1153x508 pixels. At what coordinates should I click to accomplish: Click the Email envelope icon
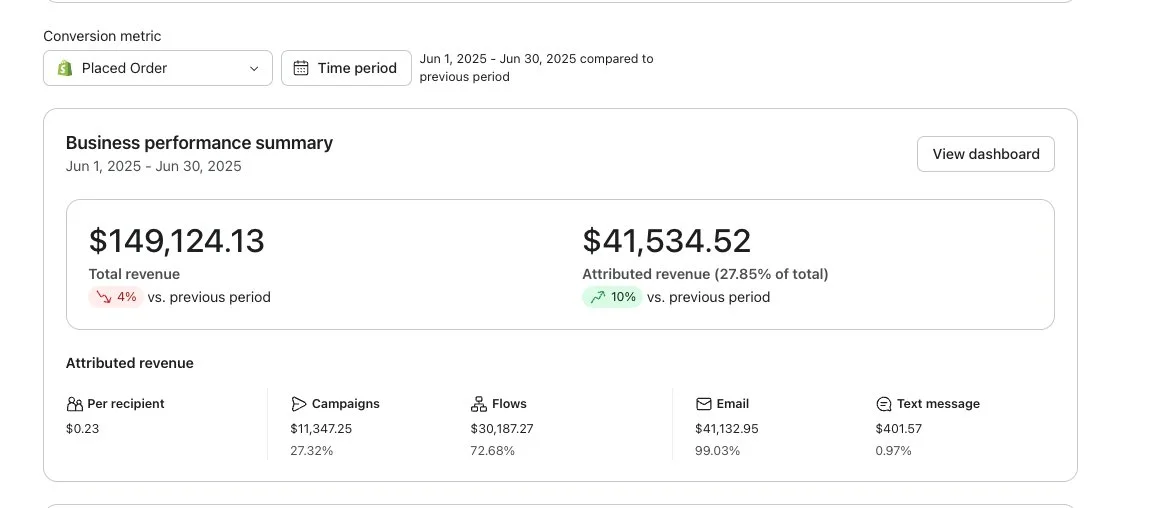click(704, 404)
